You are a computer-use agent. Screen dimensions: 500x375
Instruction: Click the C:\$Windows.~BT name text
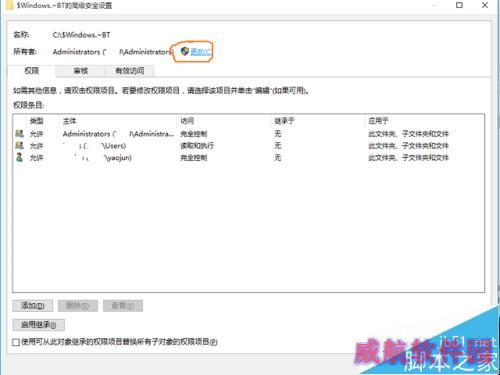point(81,35)
